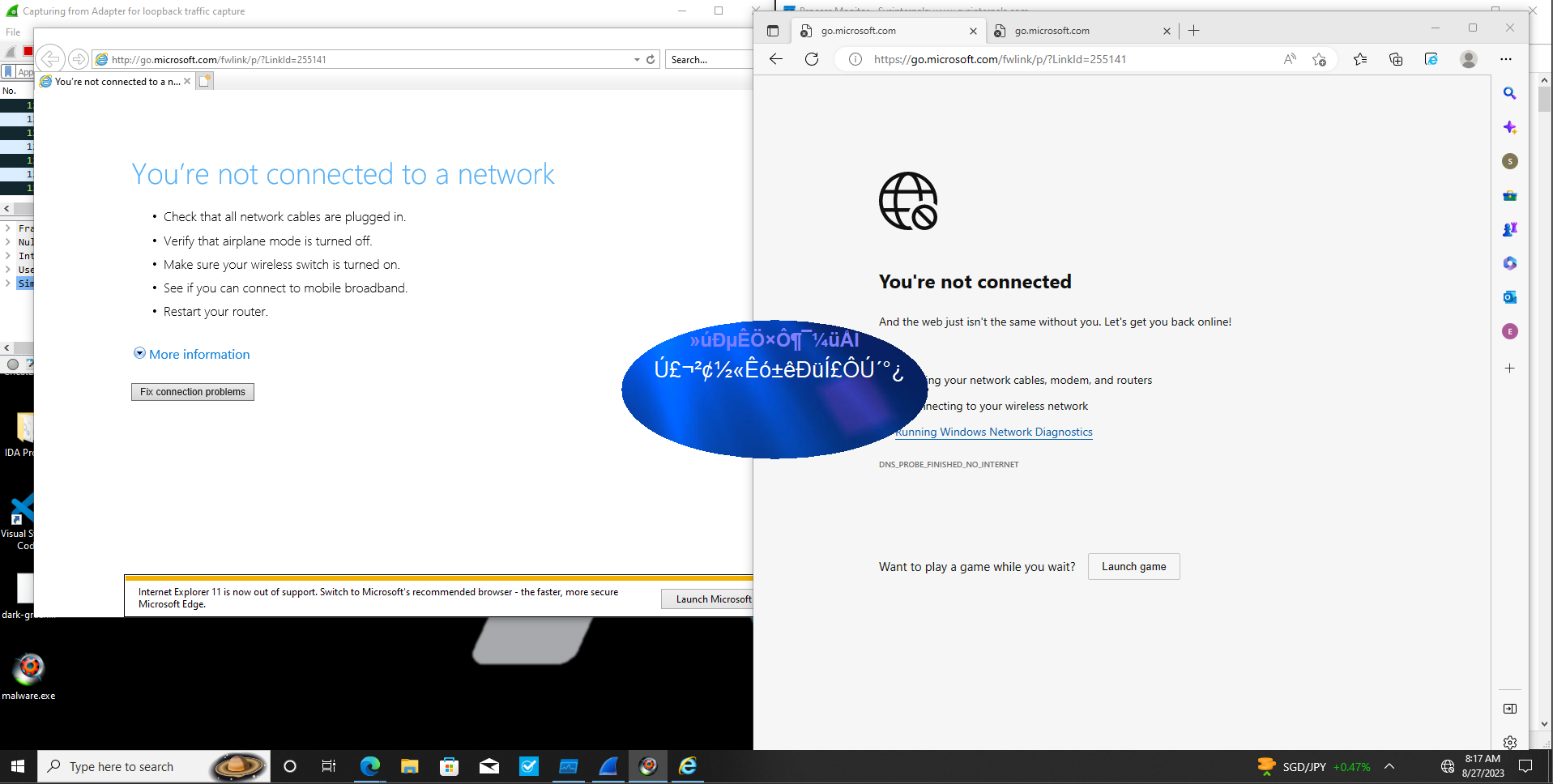Click the Edge sidebar search icon
The width and height of the screenshot is (1553, 784).
pos(1509,93)
